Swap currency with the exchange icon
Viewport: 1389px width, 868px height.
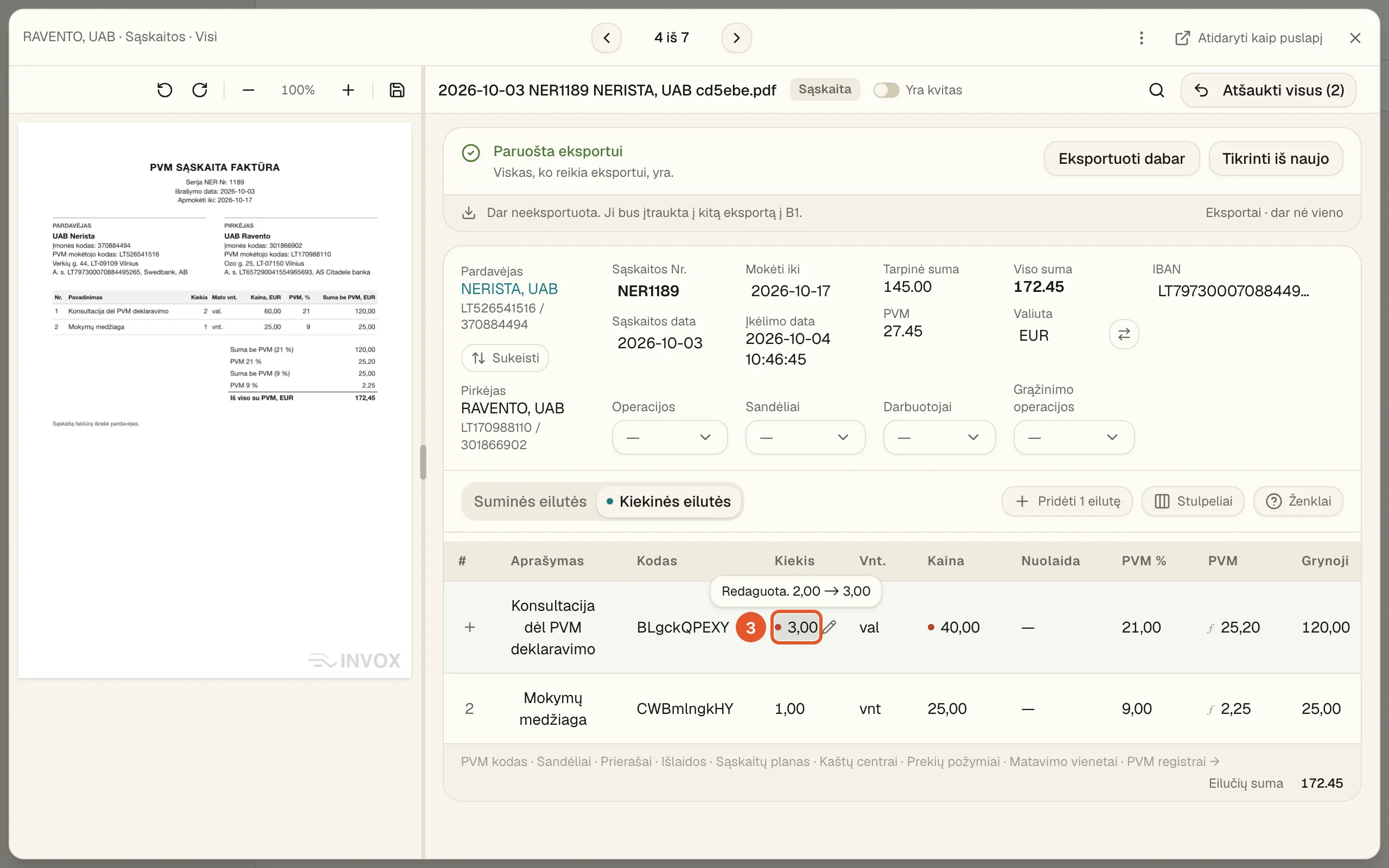[1124, 334]
